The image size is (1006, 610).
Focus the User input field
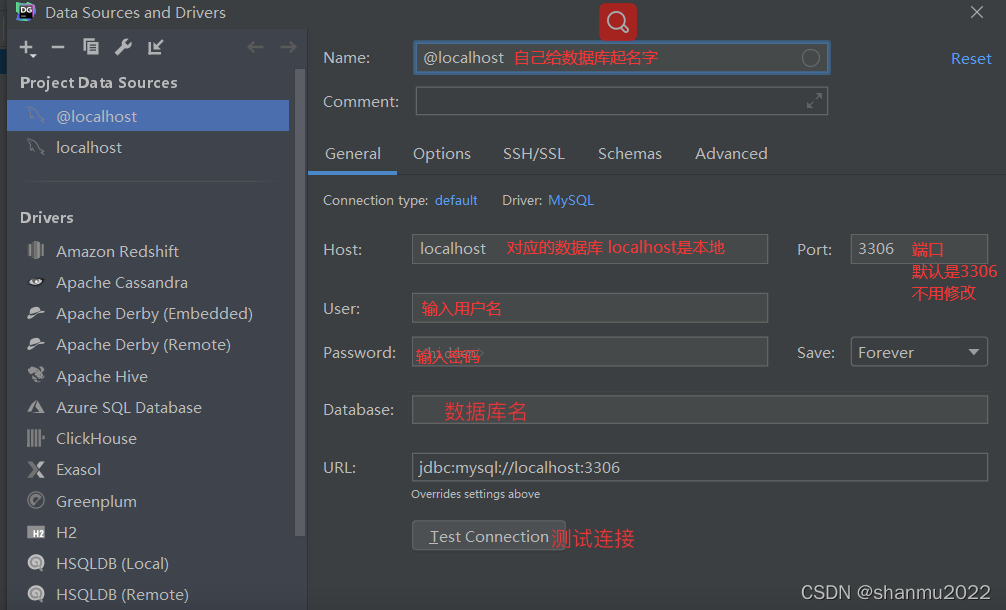[x=590, y=308]
